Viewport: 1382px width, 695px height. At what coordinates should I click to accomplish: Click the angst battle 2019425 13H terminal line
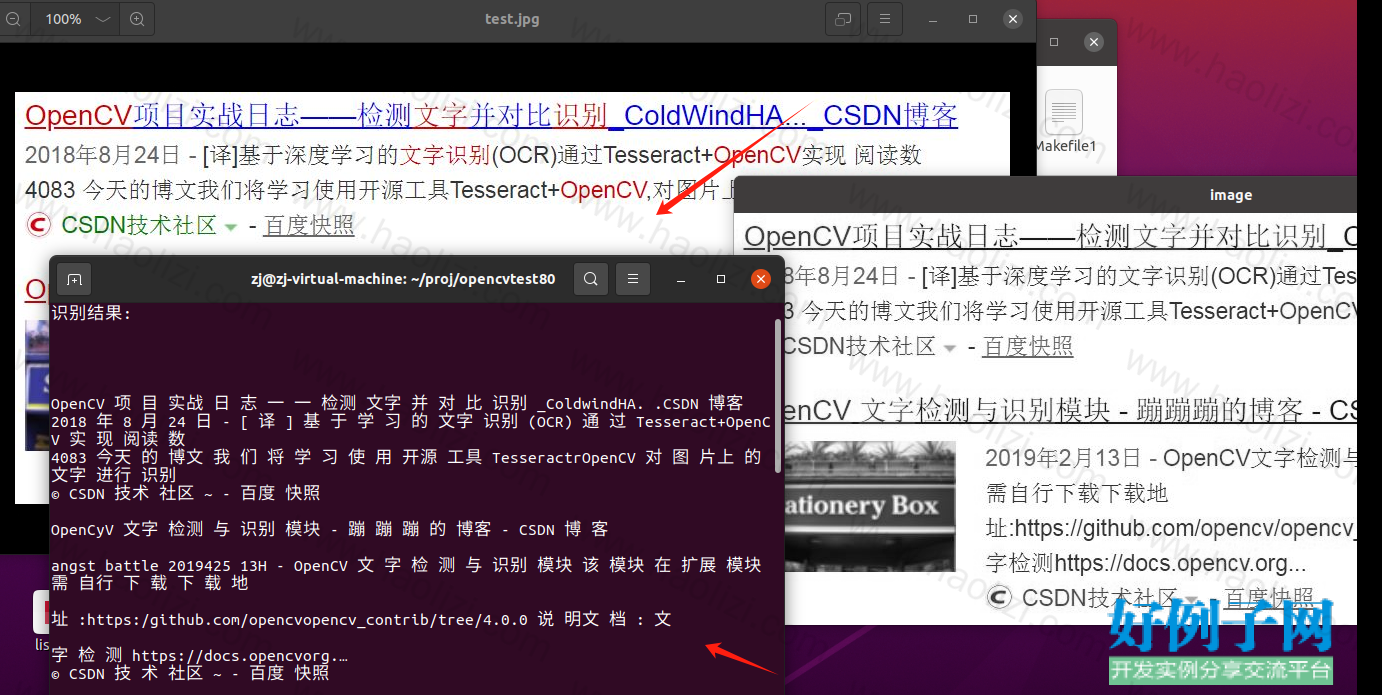pyautogui.click(x=406, y=565)
